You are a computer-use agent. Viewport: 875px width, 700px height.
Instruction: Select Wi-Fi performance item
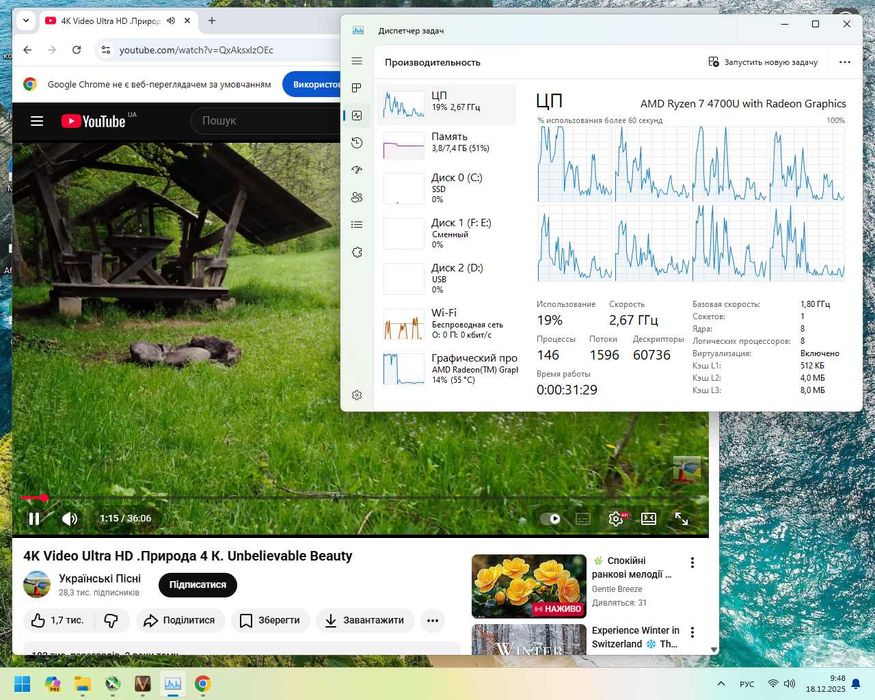pyautogui.click(x=446, y=324)
